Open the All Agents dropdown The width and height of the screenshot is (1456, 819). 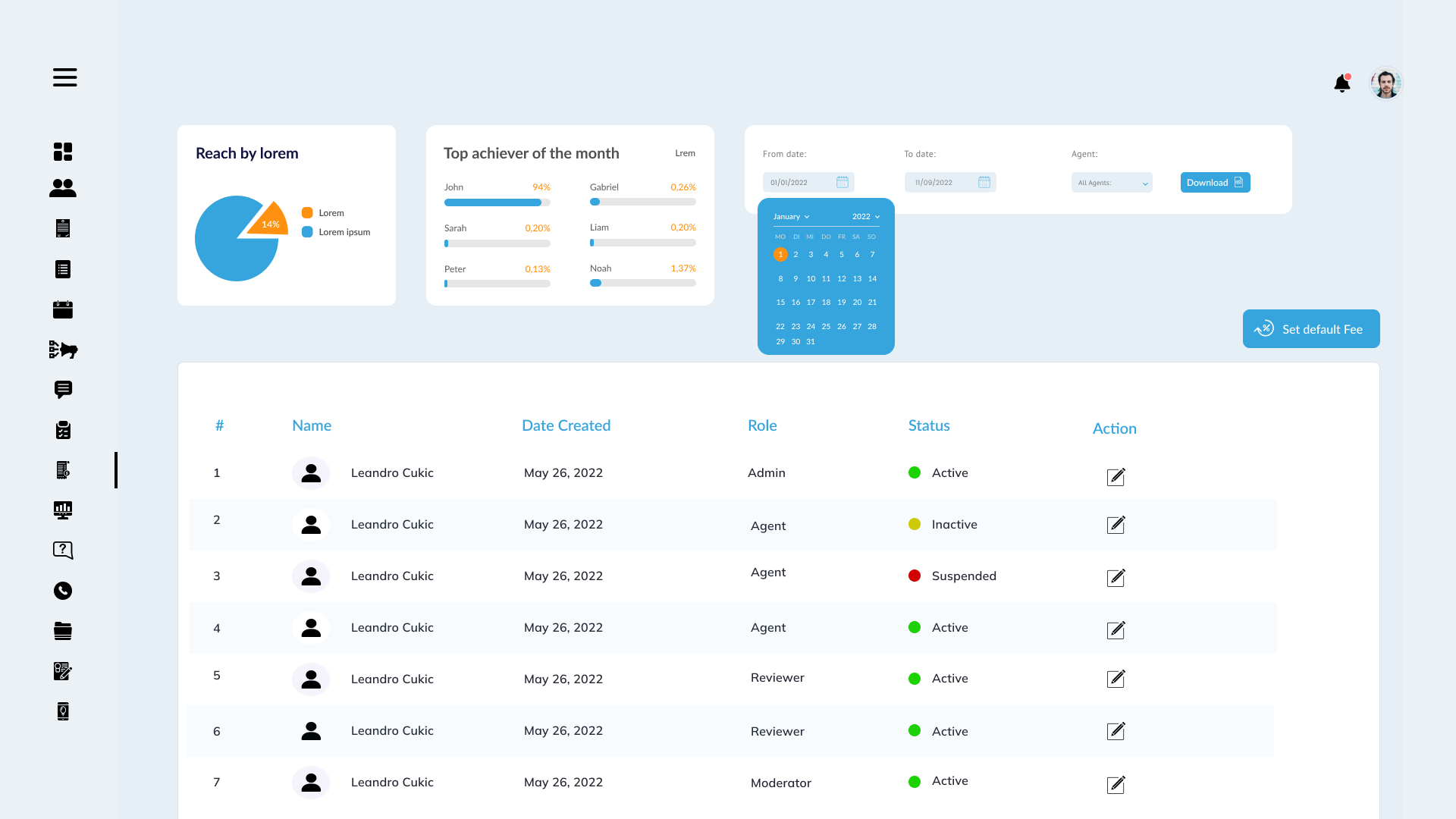1112,183
